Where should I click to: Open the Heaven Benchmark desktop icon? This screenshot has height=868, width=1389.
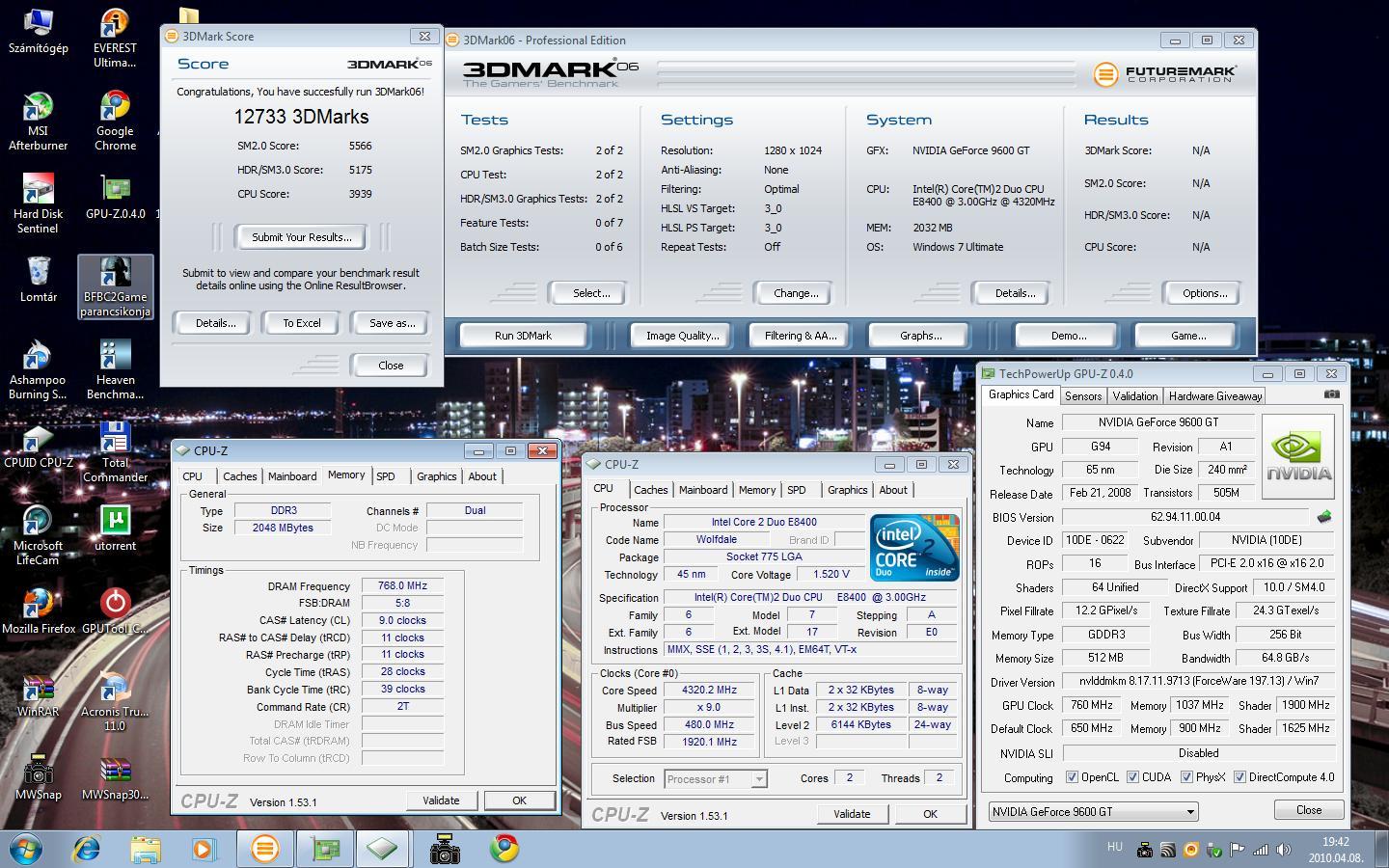pos(115,370)
